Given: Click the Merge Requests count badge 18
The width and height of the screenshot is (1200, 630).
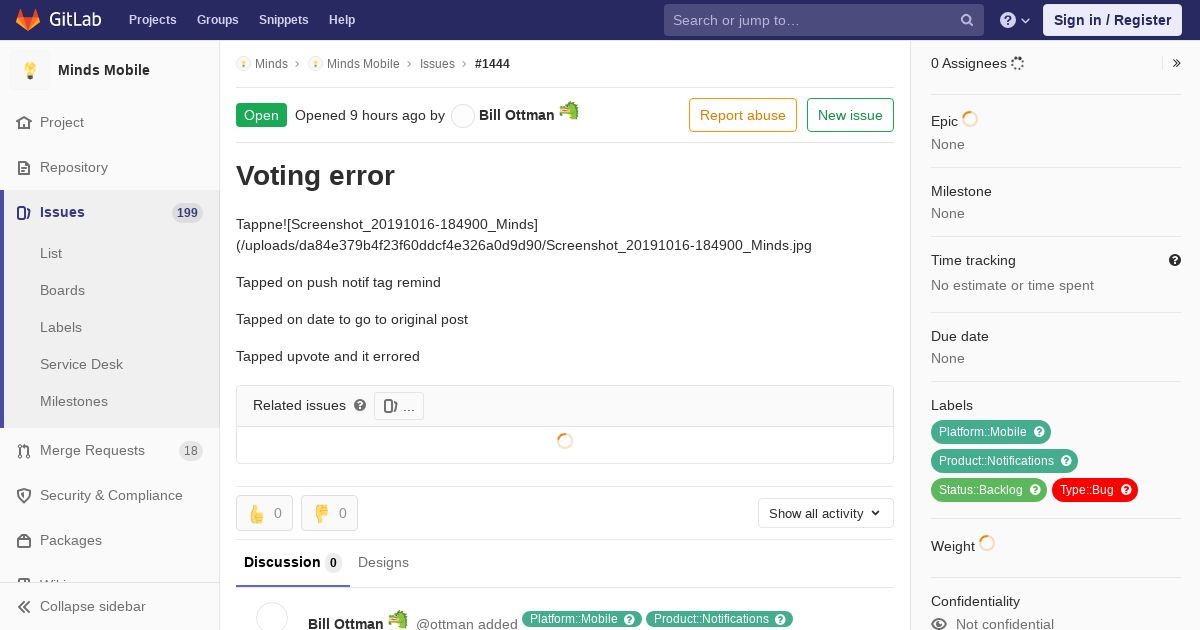Looking at the screenshot, I should tap(191, 451).
